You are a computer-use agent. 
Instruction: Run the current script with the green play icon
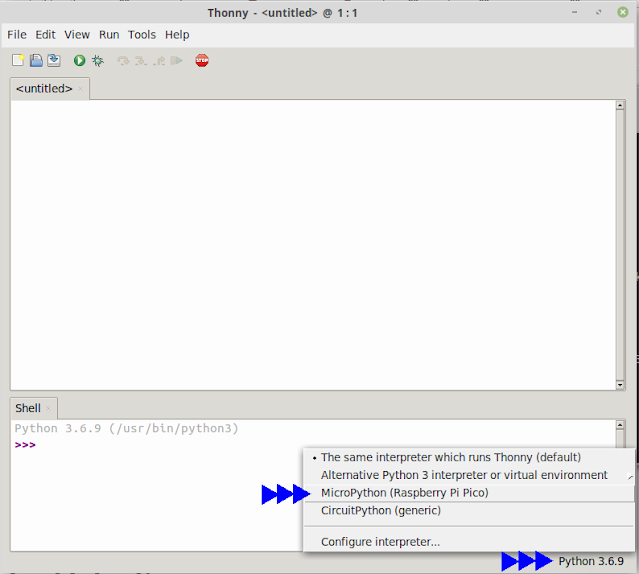click(x=79, y=61)
